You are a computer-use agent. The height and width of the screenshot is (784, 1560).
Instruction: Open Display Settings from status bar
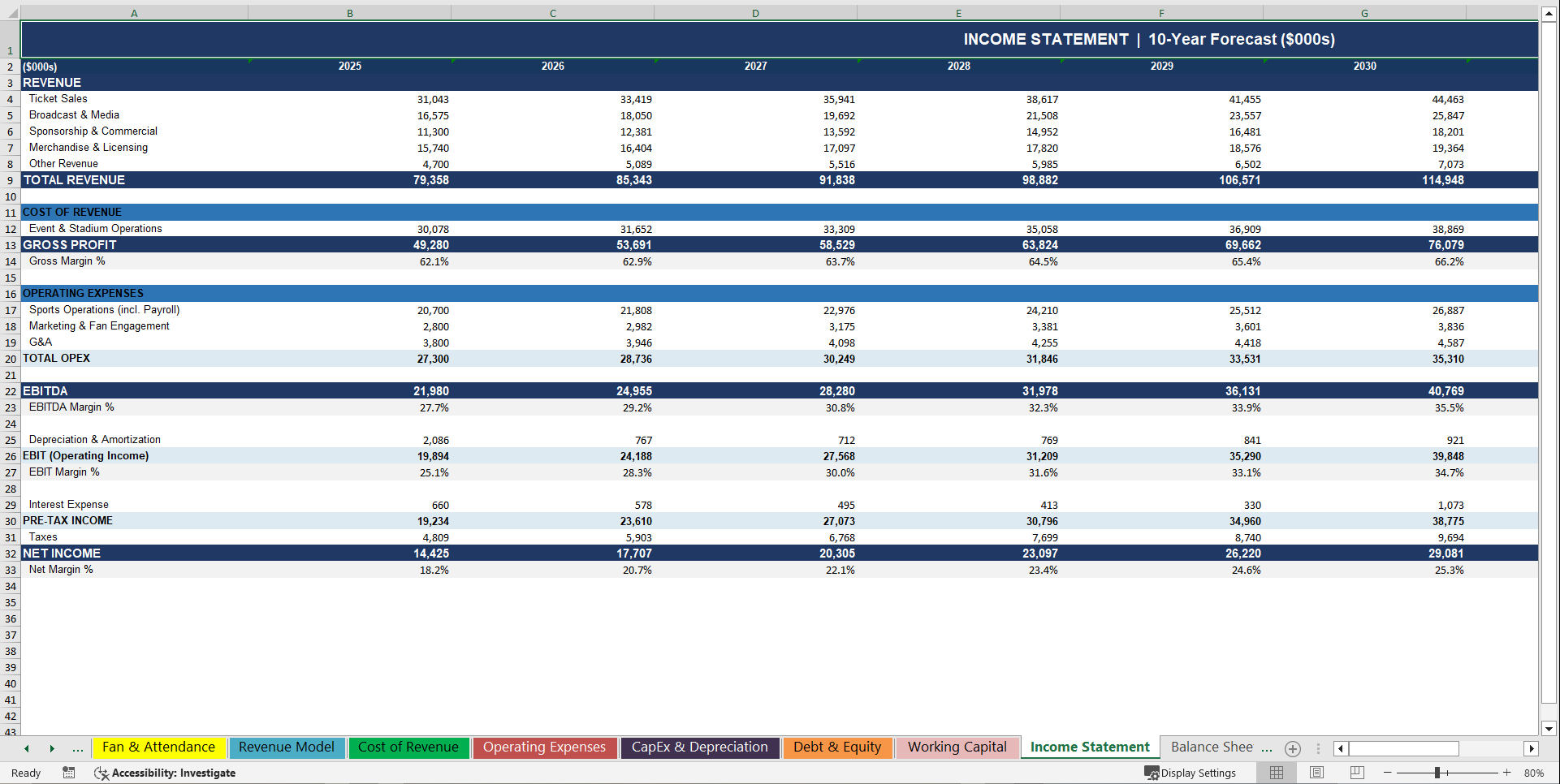(1191, 773)
